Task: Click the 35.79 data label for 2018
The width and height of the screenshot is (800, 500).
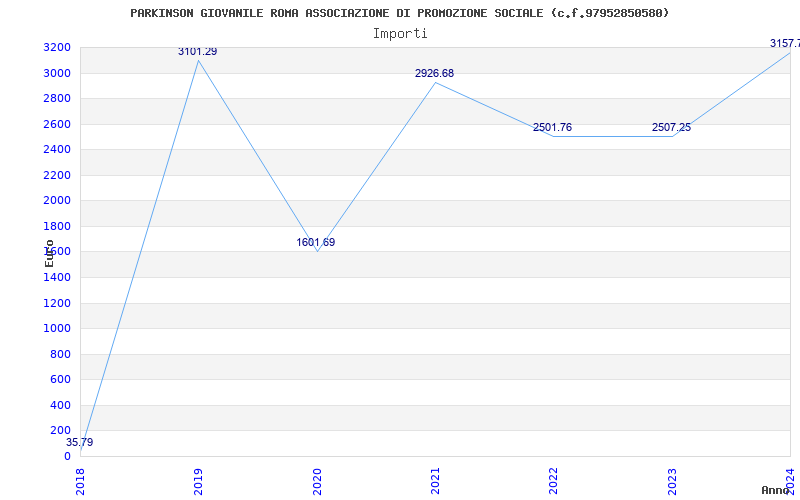Action: [80, 442]
